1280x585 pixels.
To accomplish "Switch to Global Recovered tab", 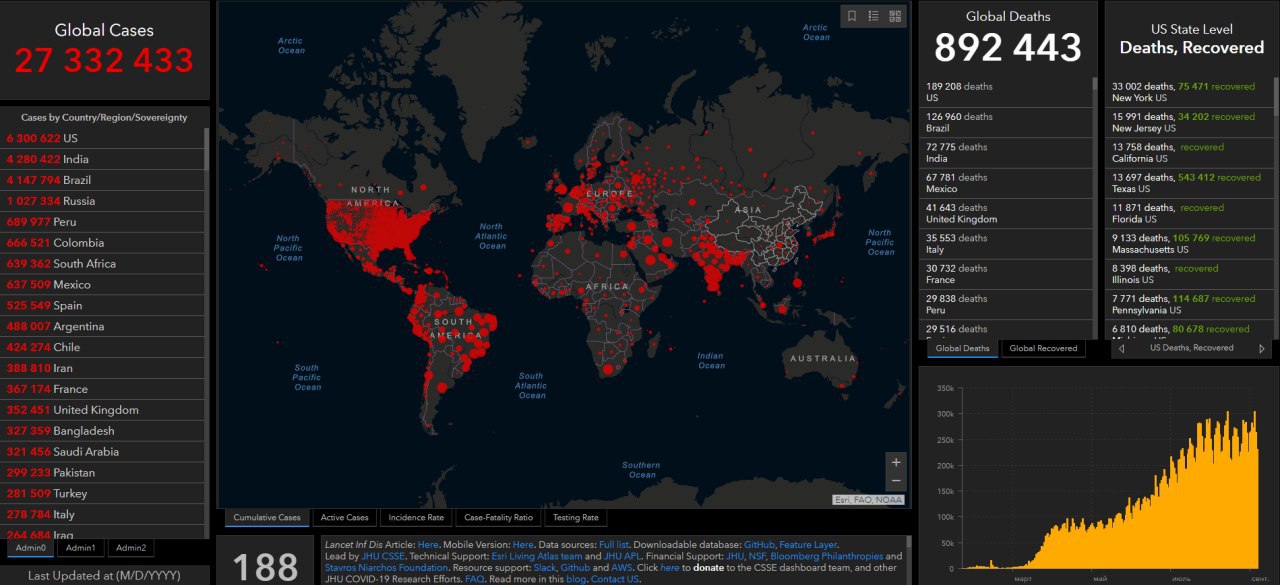I will coord(1043,348).
